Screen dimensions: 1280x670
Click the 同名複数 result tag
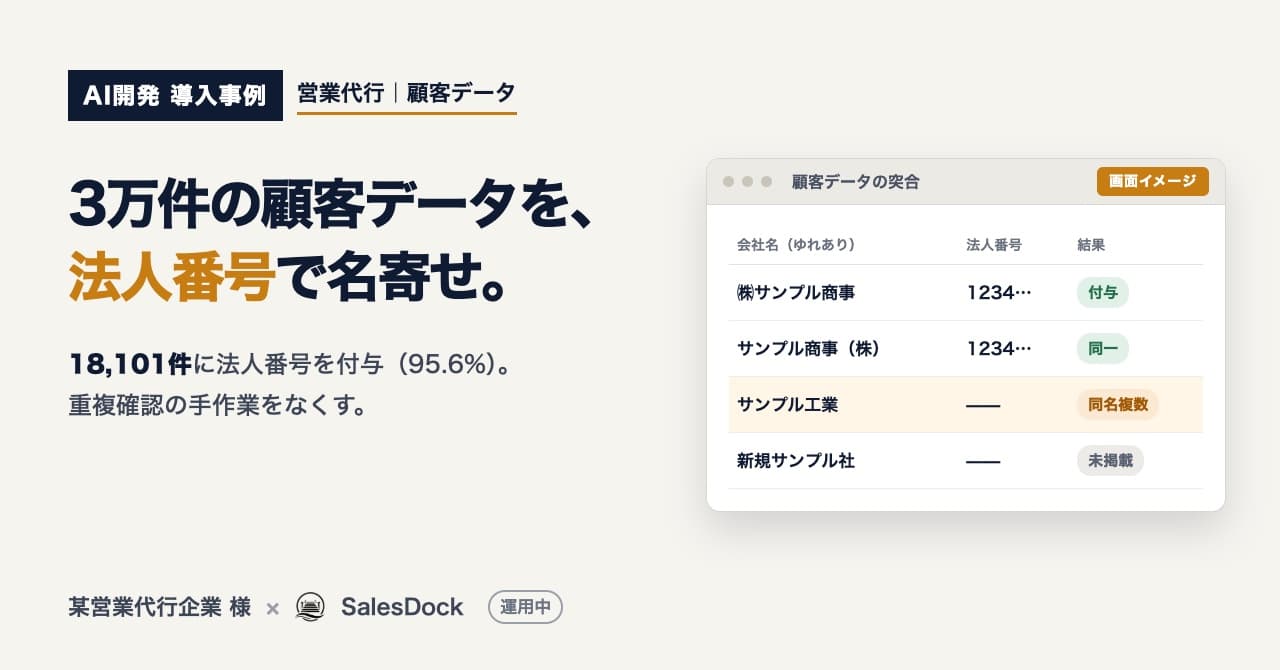[1117, 405]
